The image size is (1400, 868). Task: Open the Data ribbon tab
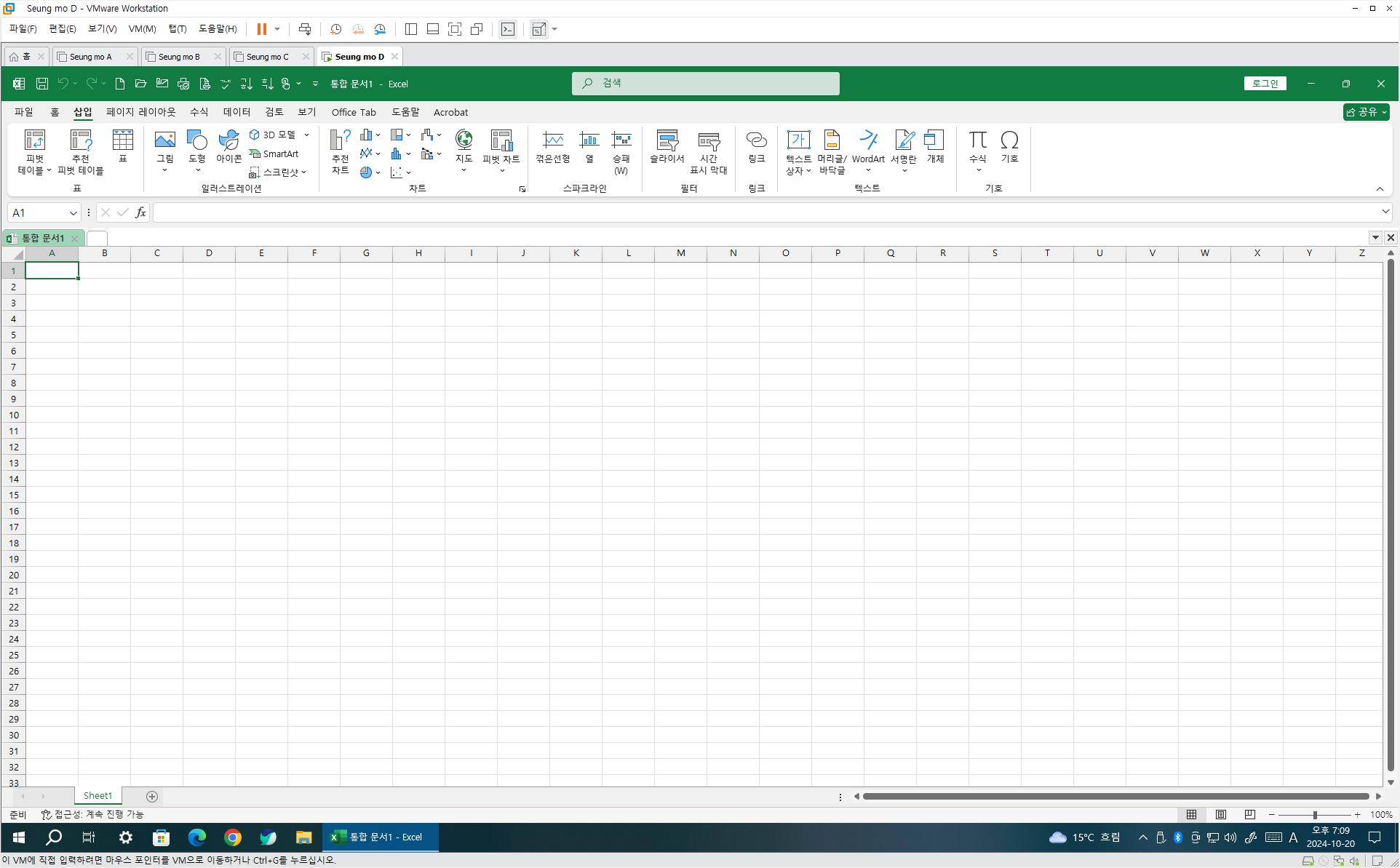pyautogui.click(x=236, y=112)
